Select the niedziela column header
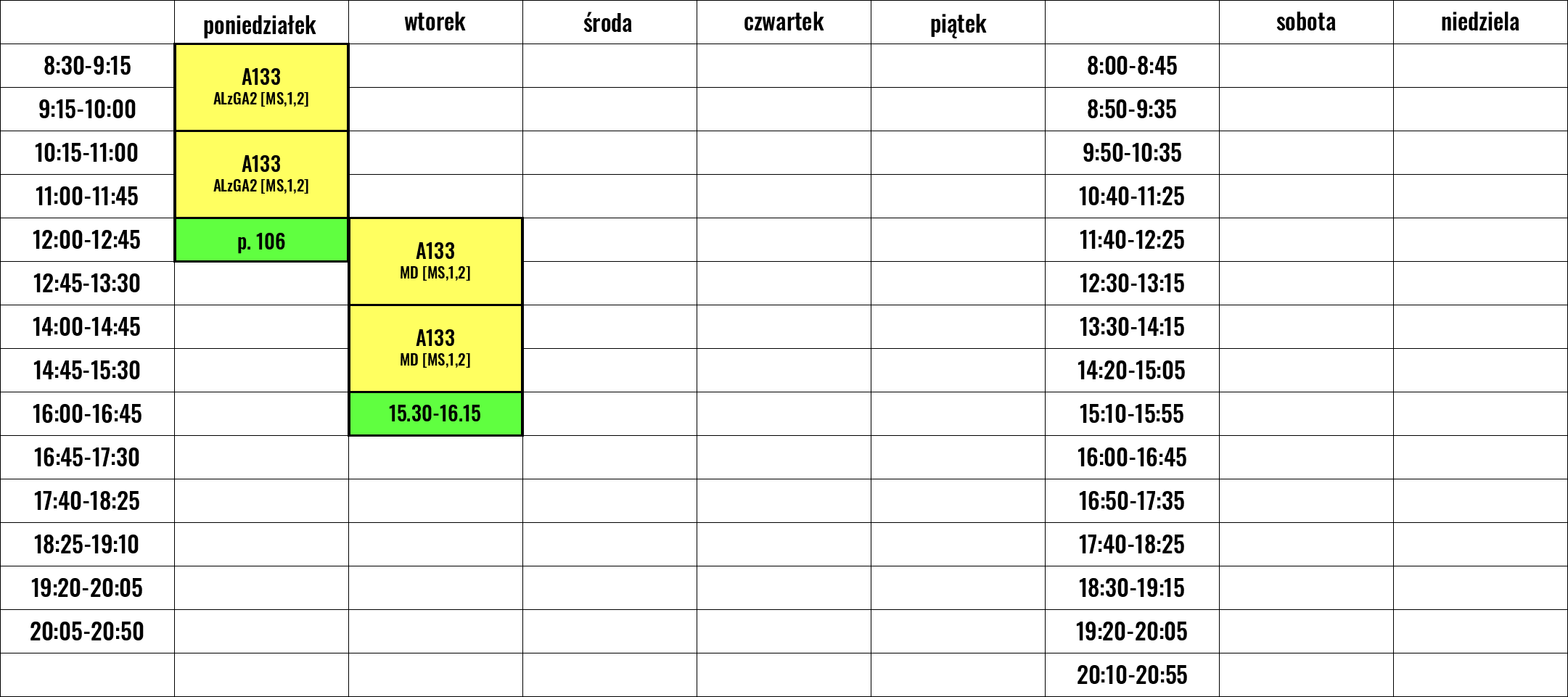This screenshot has width=1568, height=697. click(x=1480, y=22)
